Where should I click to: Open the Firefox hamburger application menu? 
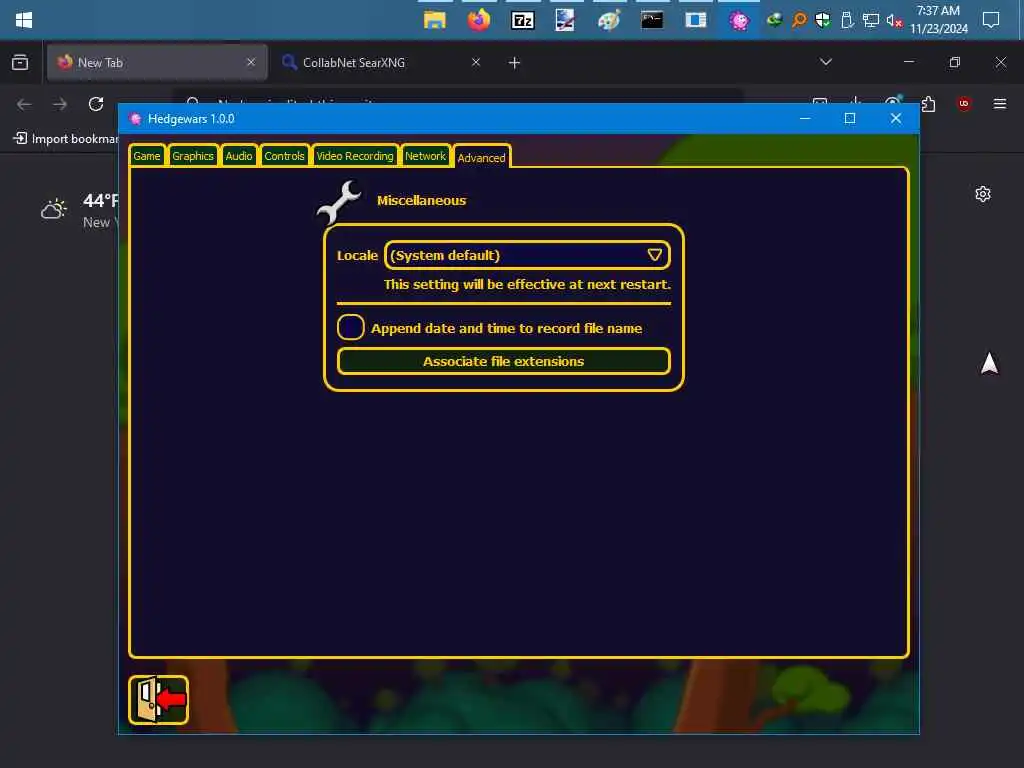coord(999,104)
